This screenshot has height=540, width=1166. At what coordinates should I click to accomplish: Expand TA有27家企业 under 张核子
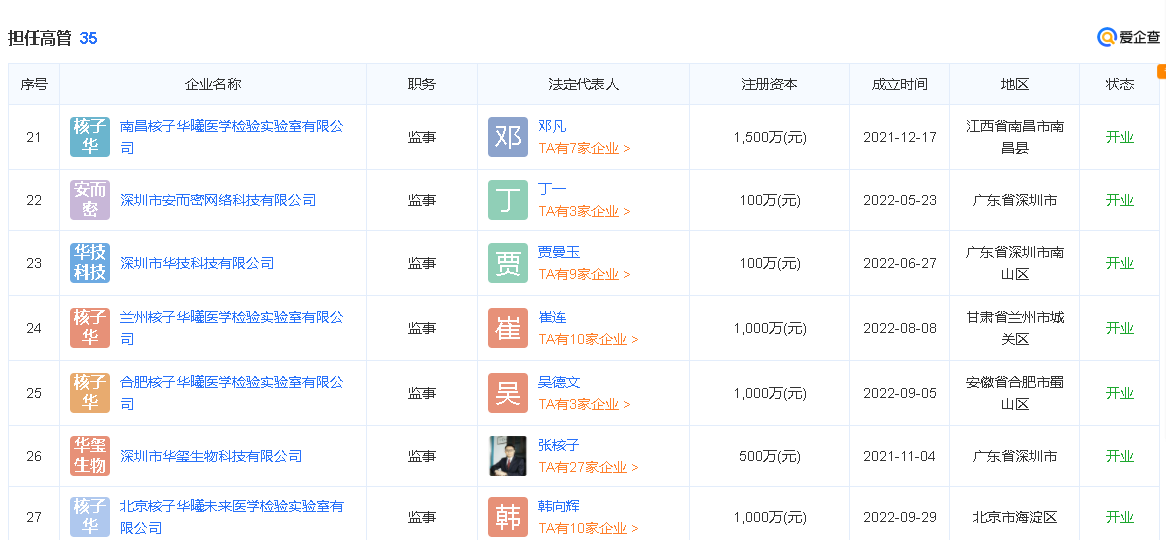588,467
